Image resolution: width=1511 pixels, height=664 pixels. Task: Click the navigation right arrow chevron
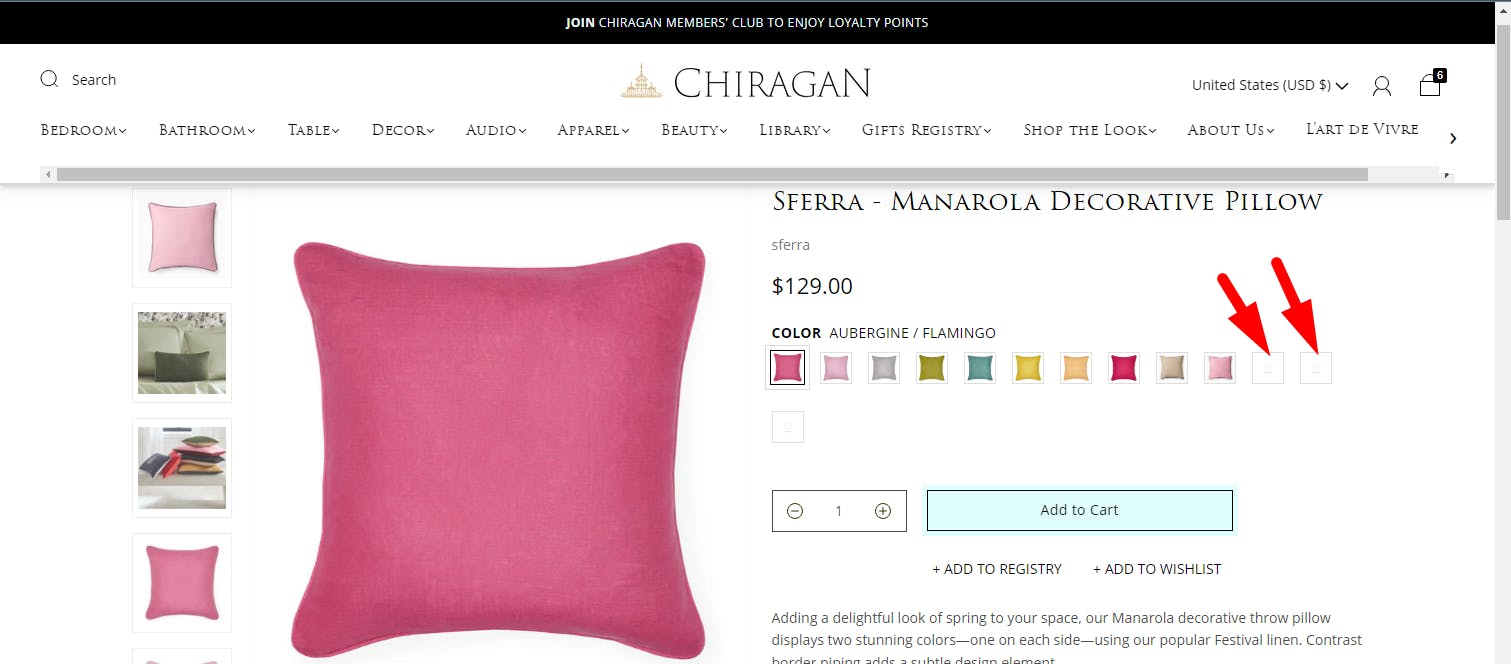[1453, 138]
